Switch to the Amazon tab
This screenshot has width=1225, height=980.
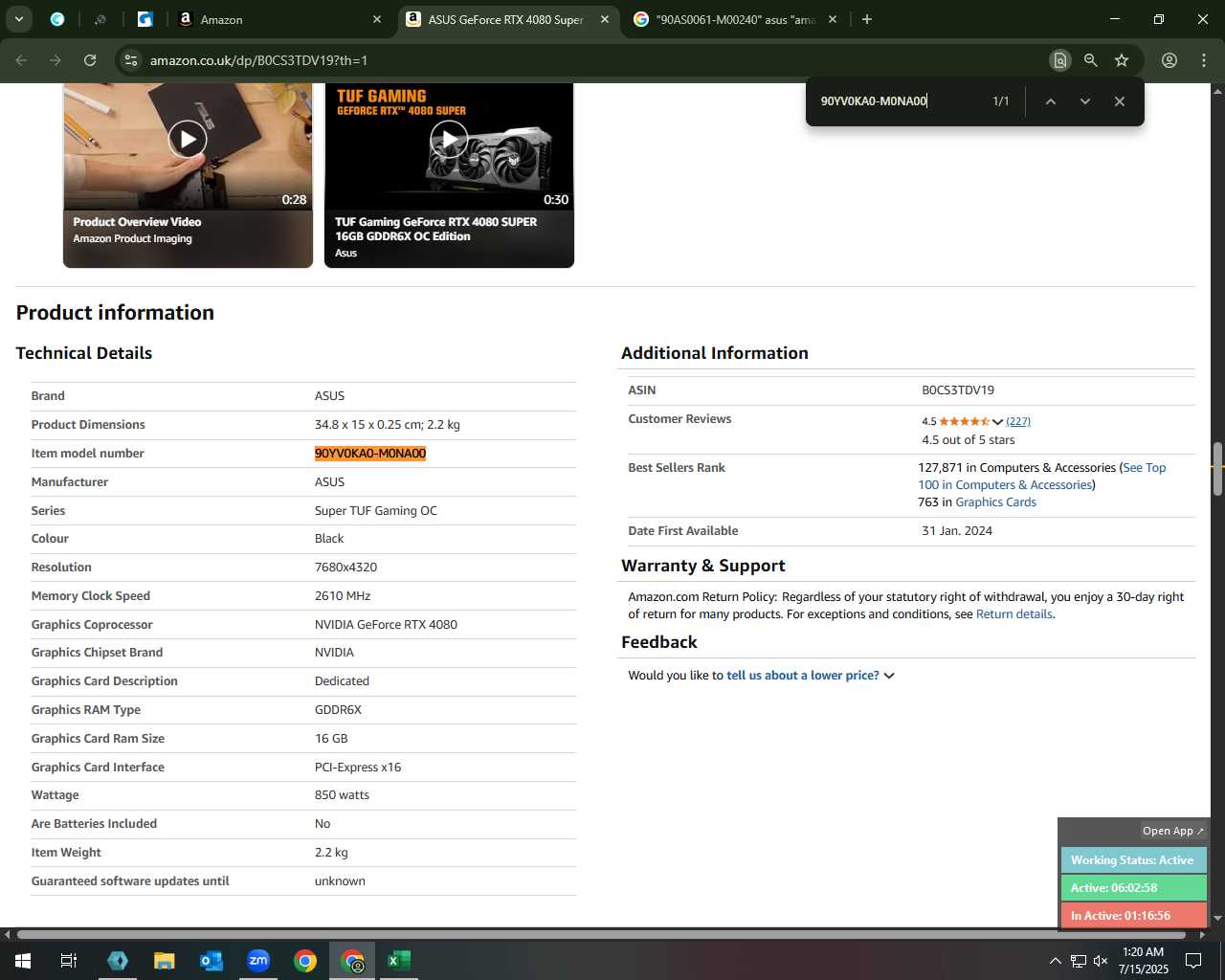pos(278,19)
